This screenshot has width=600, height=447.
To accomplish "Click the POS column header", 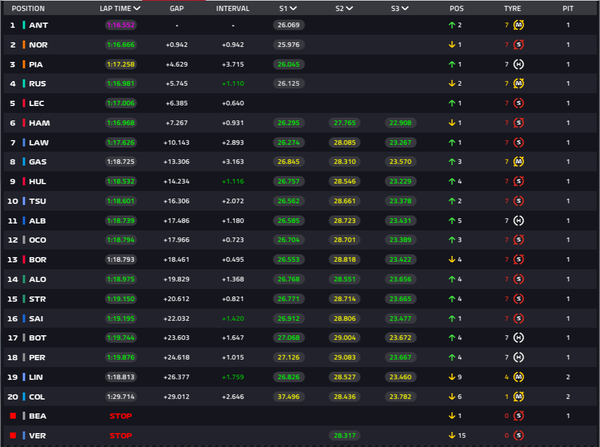I will [x=457, y=8].
